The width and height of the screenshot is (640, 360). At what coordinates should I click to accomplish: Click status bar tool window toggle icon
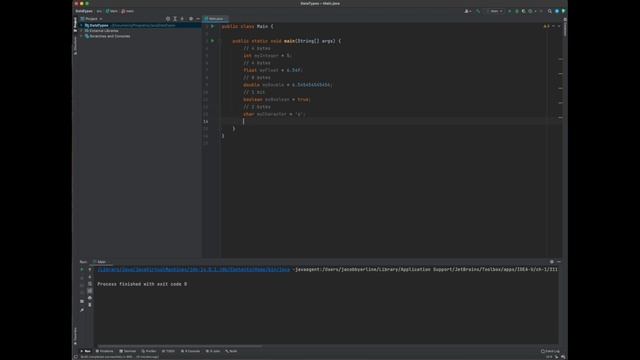click(x=76, y=357)
